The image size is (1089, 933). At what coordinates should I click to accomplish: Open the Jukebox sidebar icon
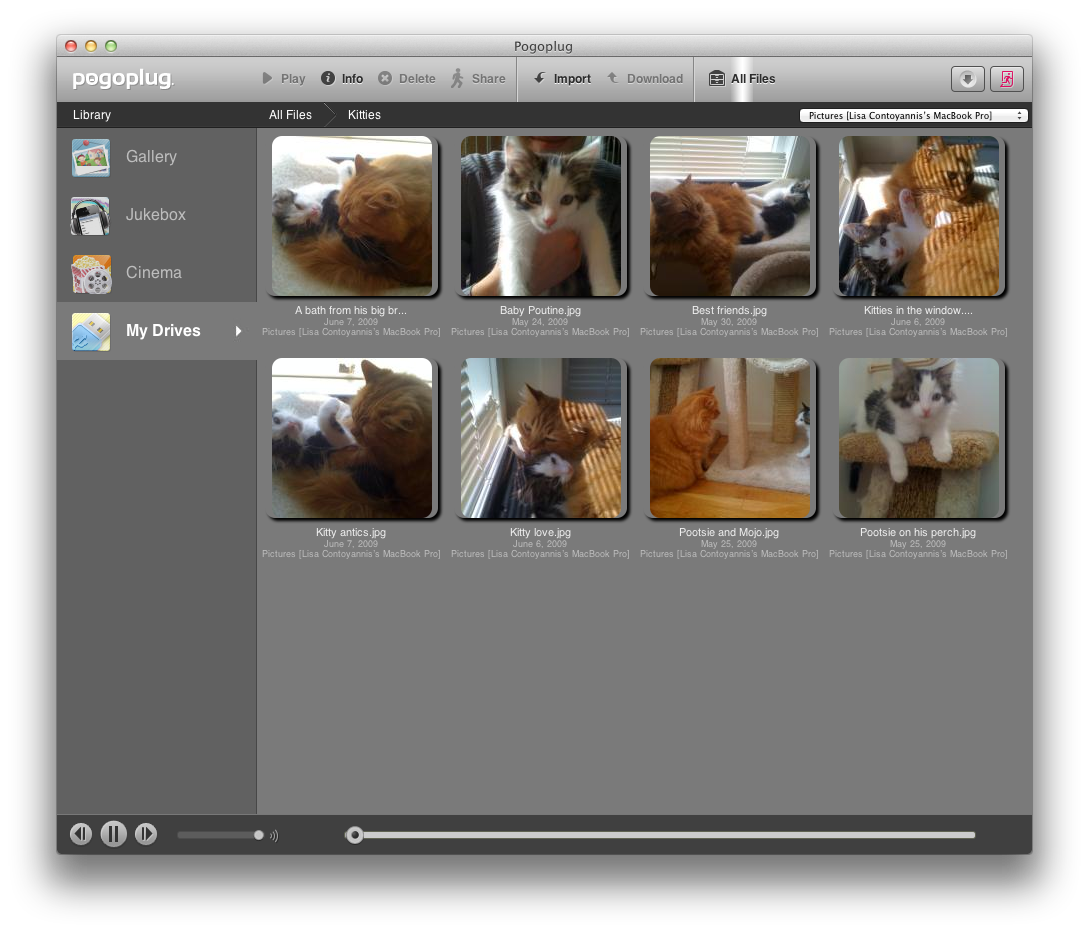pyautogui.click(x=91, y=216)
